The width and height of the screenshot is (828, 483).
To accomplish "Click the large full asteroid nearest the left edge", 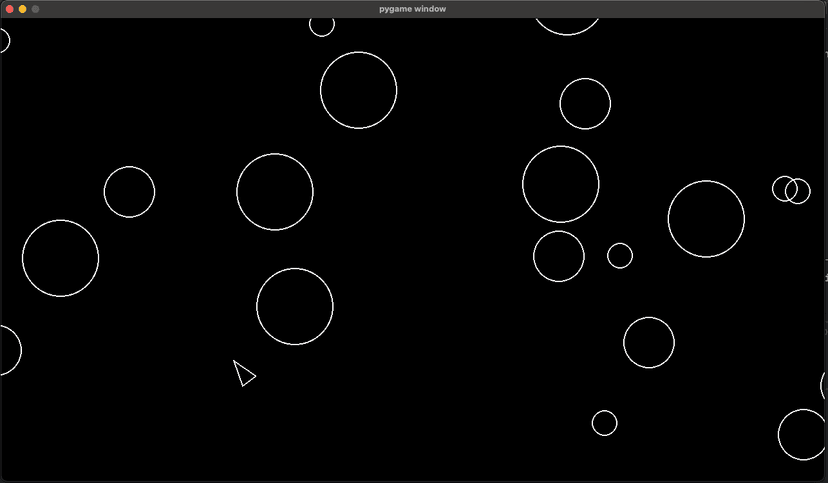I will coord(60,258).
